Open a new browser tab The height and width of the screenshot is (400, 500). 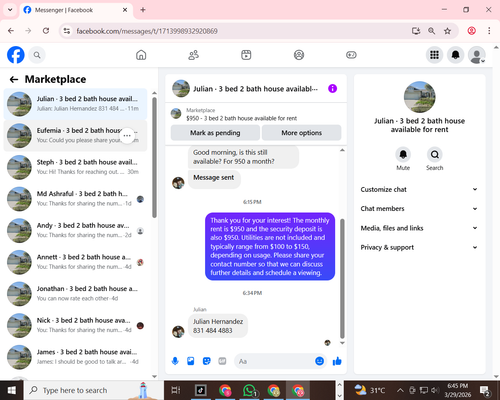pyautogui.click(x=143, y=10)
